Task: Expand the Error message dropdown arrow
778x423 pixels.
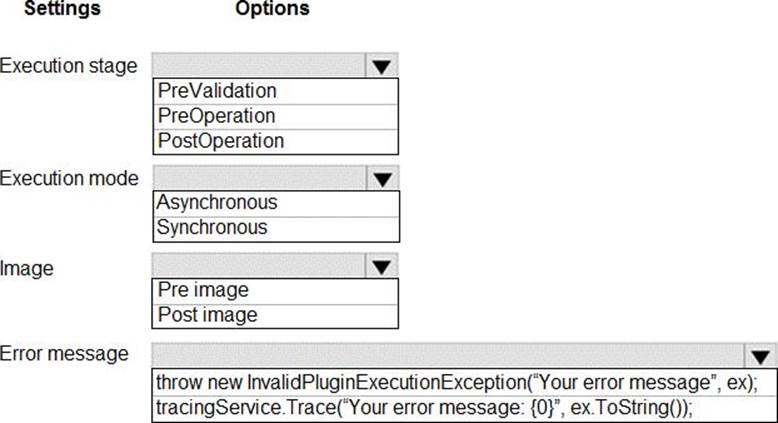Action: click(x=761, y=356)
